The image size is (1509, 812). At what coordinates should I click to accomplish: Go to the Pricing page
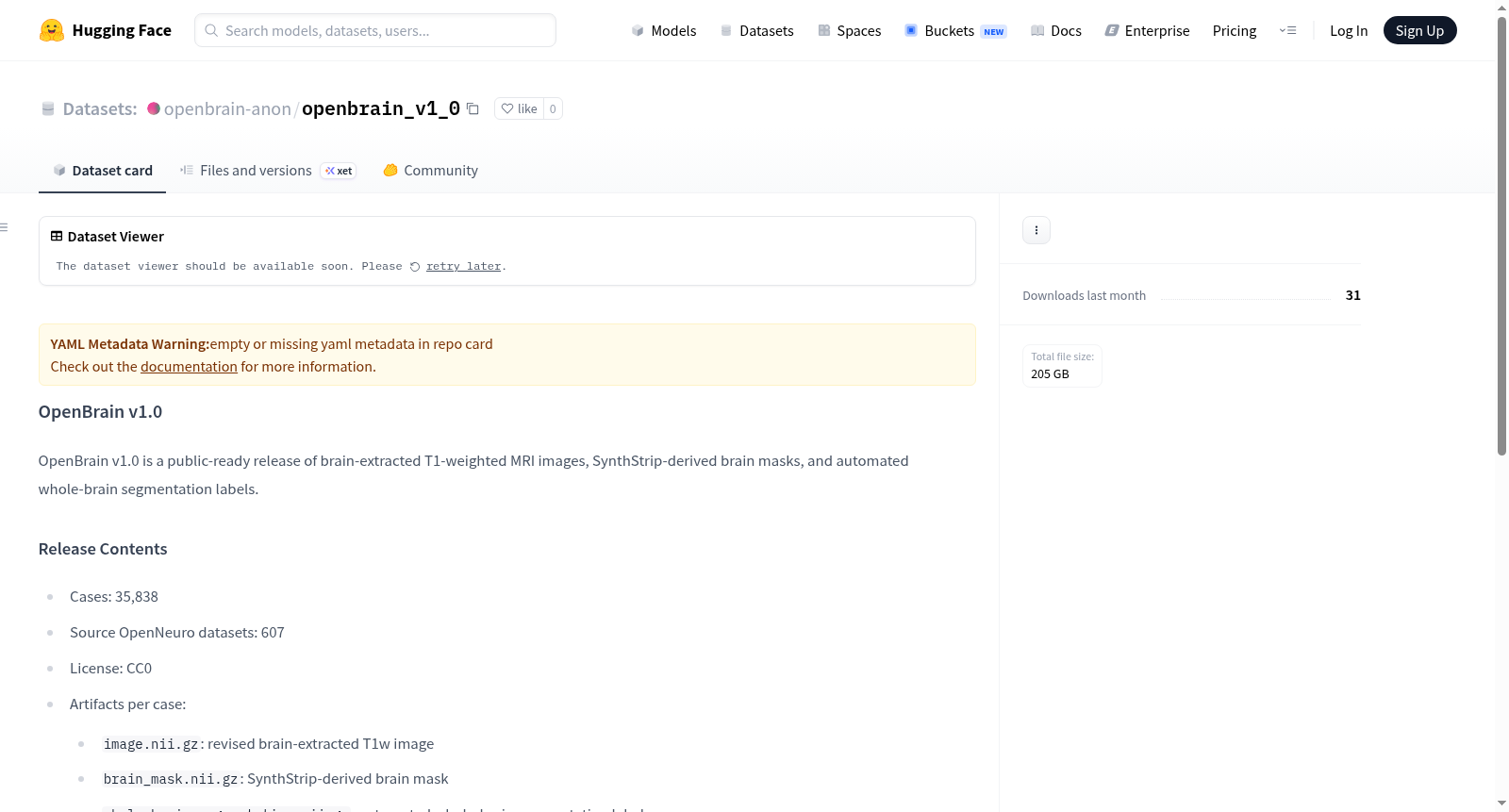click(x=1235, y=30)
